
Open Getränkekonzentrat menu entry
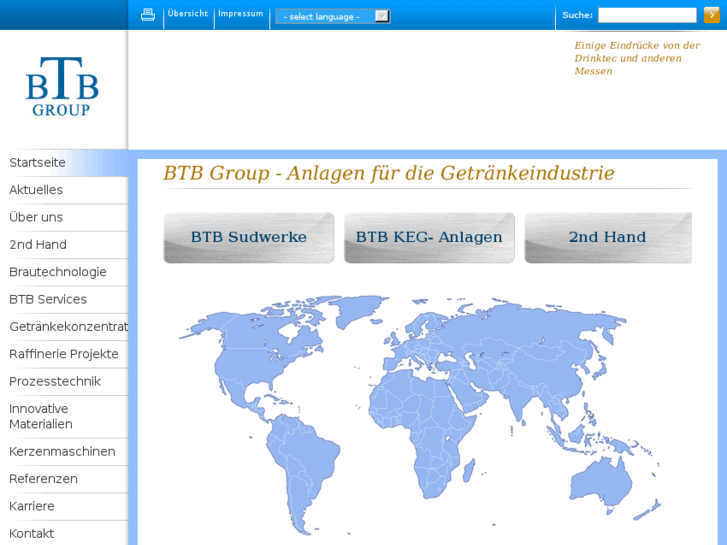tap(64, 327)
